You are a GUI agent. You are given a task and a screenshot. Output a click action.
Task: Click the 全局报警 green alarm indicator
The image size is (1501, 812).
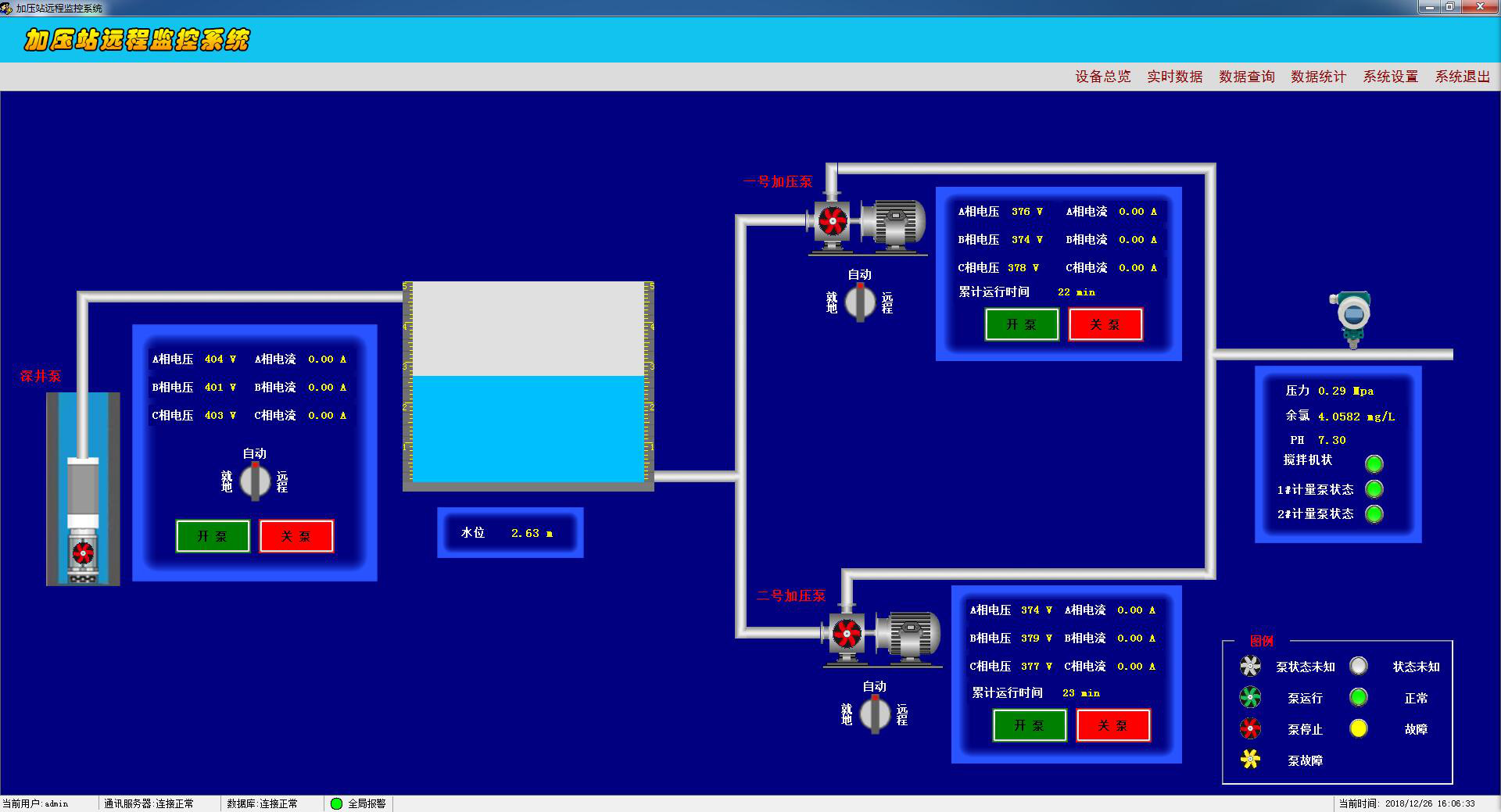tap(336, 803)
